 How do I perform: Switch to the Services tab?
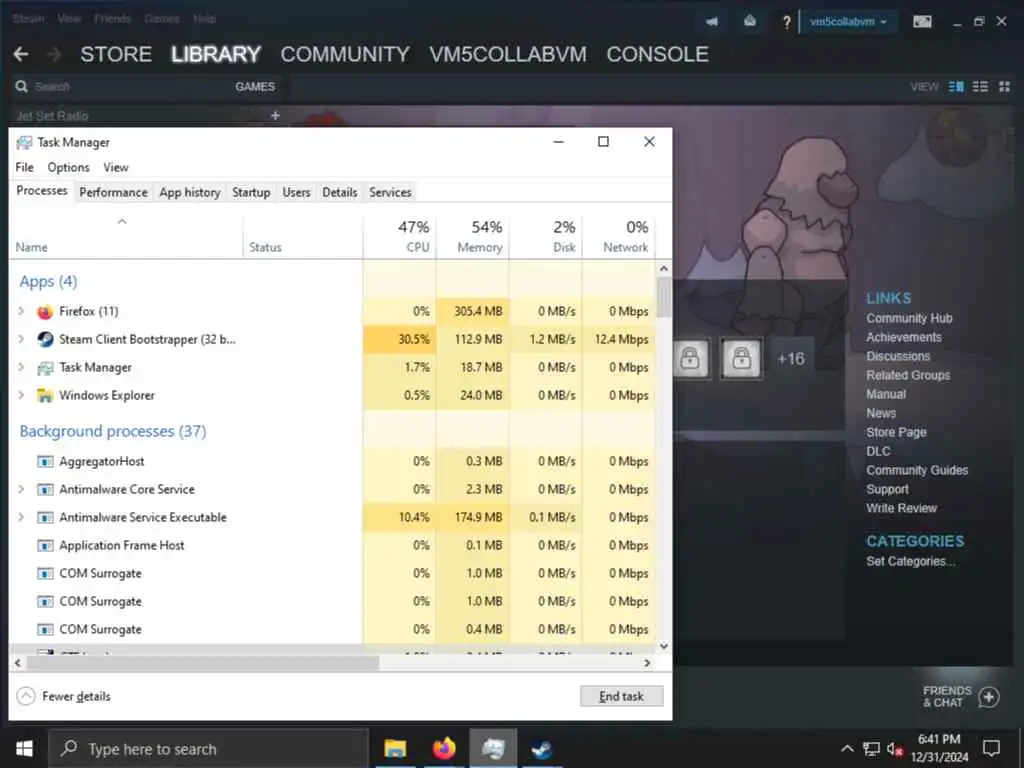(x=390, y=193)
